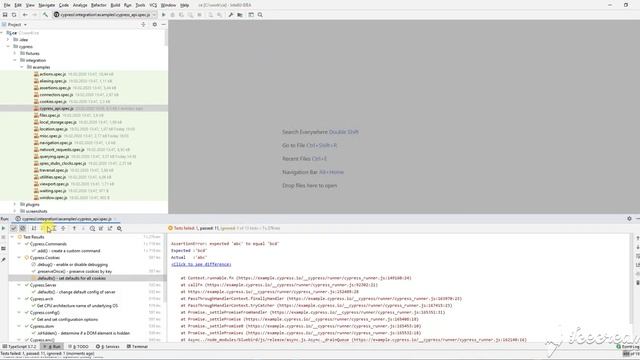Viewport: 640px width, 360px height.
Task: Select the debug() enable or disable debugging test
Action: click(72, 265)
